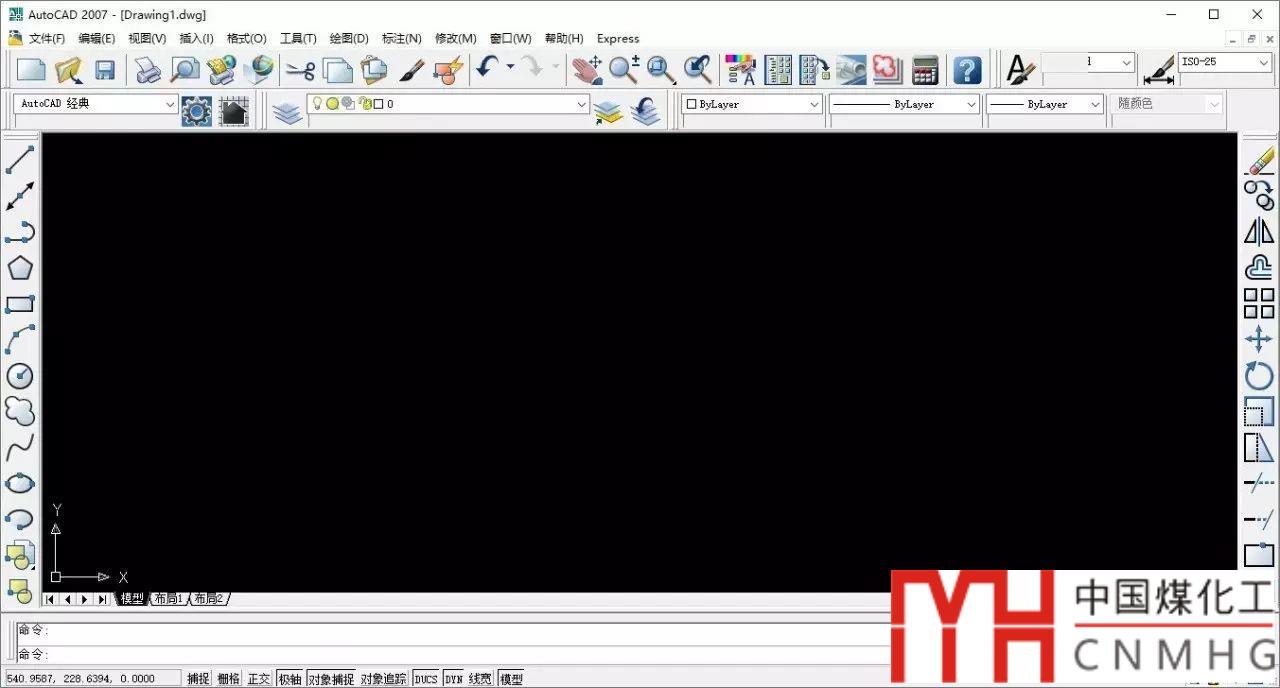1280x688 pixels.
Task: Open the QuickCalc calculator
Action: pyautogui.click(x=925, y=69)
